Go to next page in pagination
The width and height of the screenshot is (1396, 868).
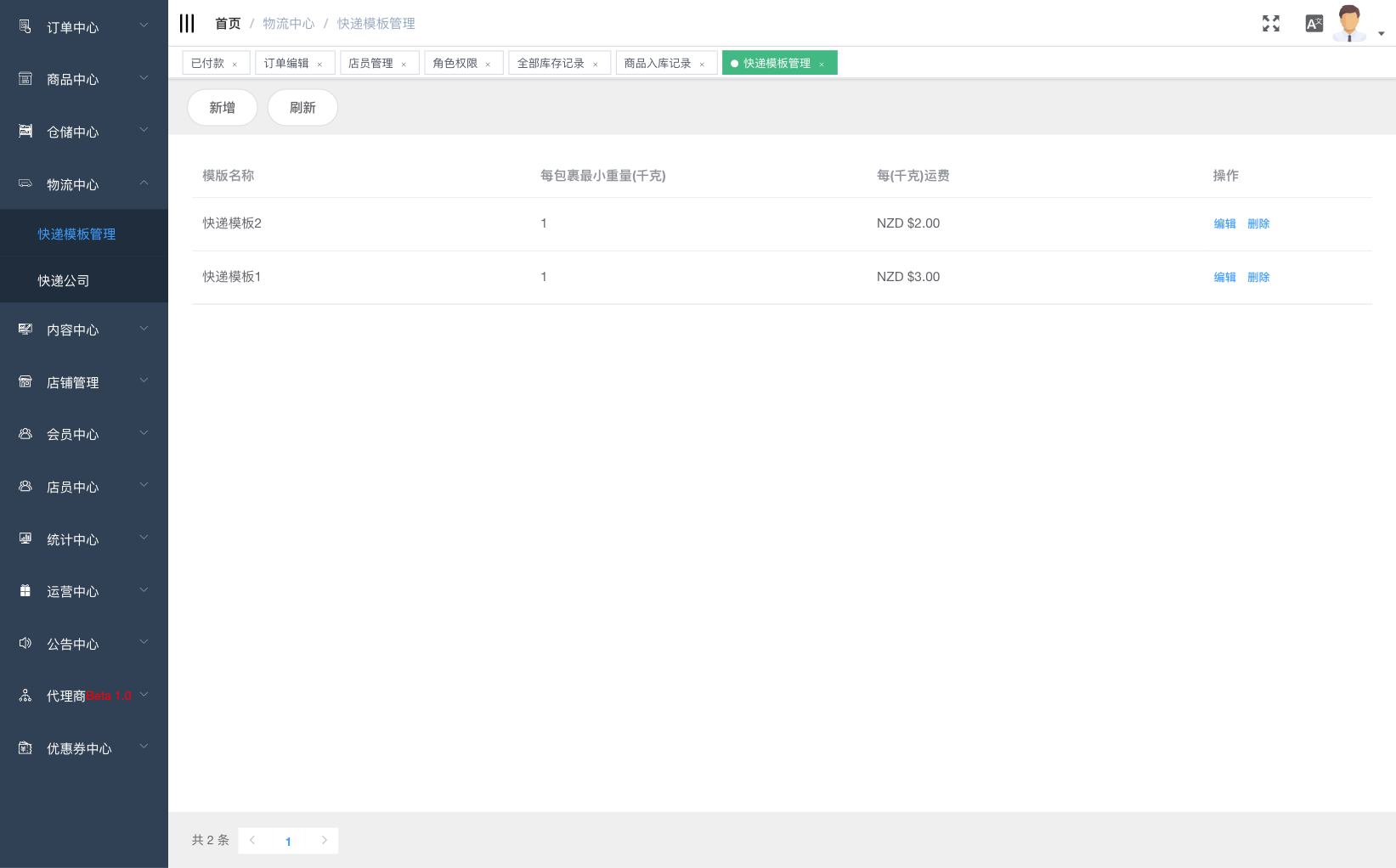pyautogui.click(x=324, y=841)
